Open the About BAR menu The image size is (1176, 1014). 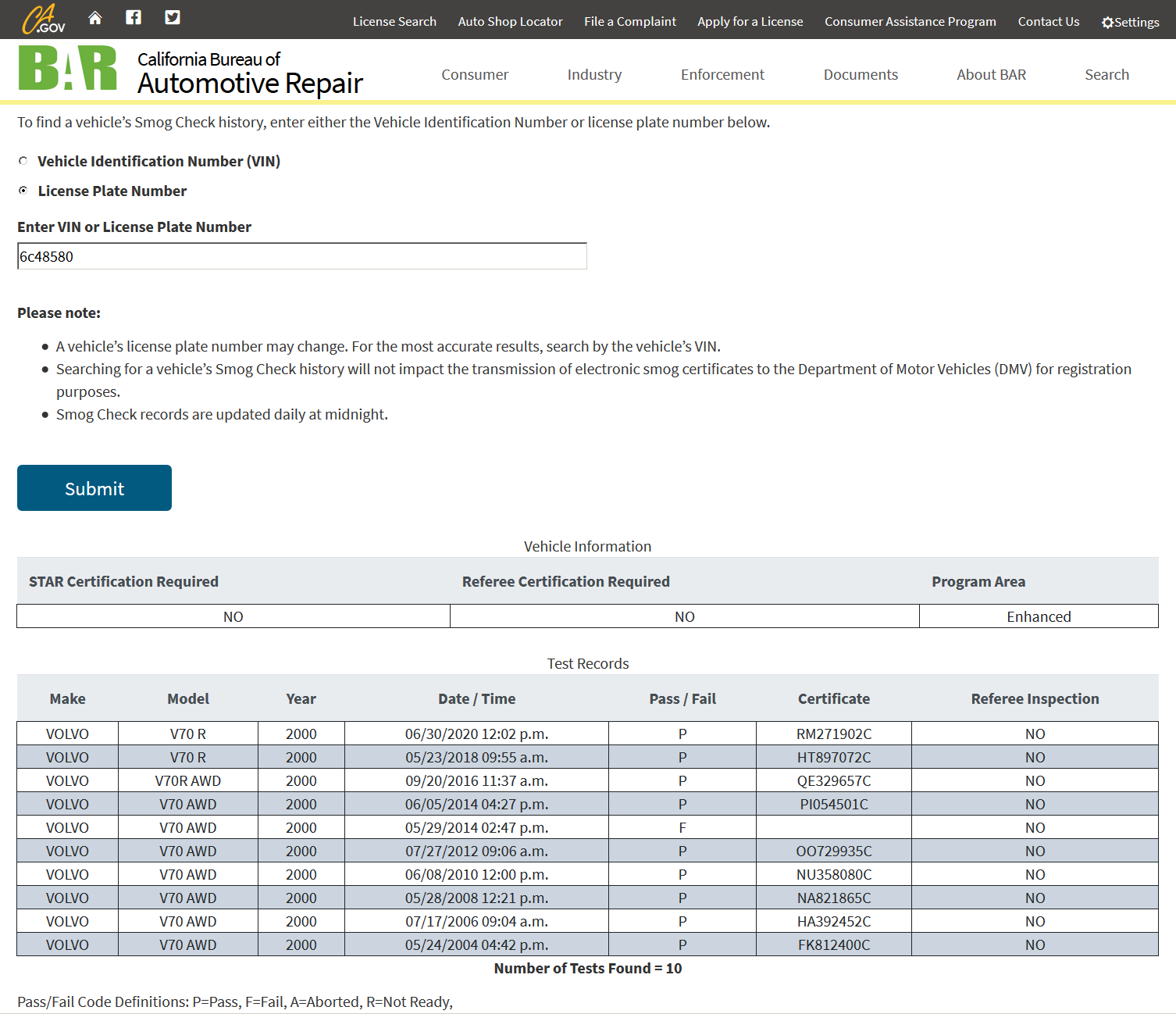(x=991, y=75)
